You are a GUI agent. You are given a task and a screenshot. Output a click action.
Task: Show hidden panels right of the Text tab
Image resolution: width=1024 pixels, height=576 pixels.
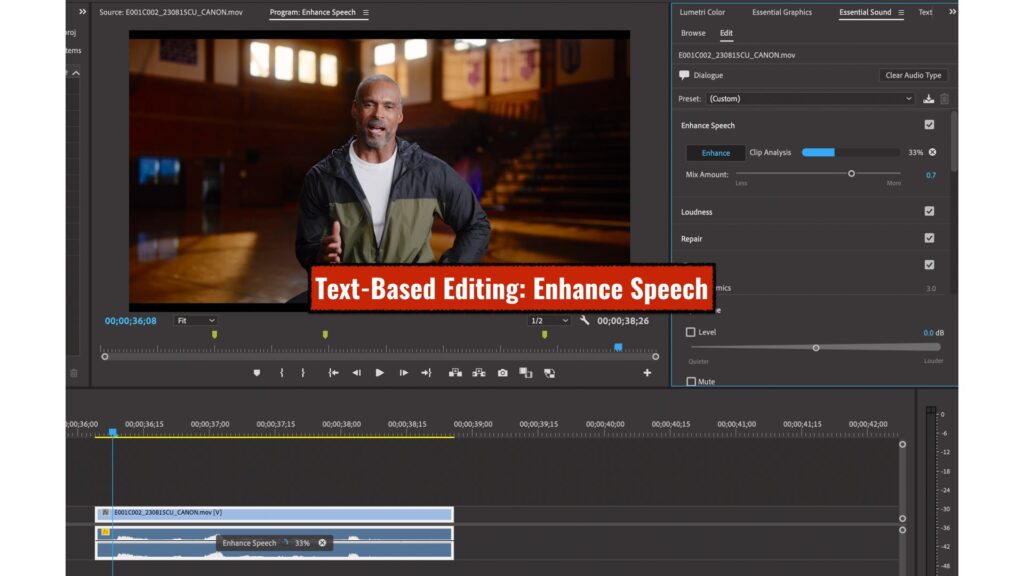953,12
